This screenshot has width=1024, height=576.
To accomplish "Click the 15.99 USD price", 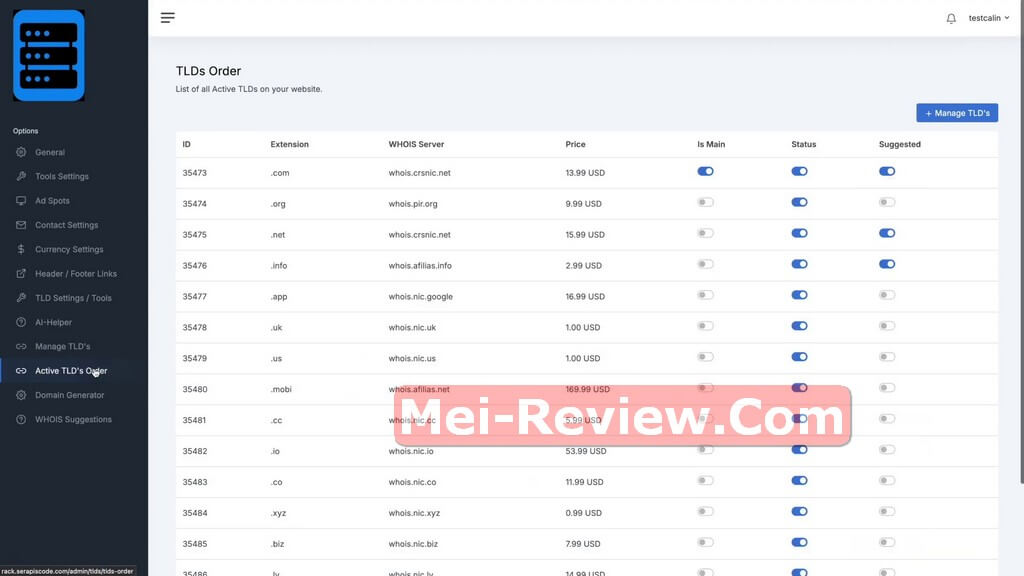I will point(585,234).
